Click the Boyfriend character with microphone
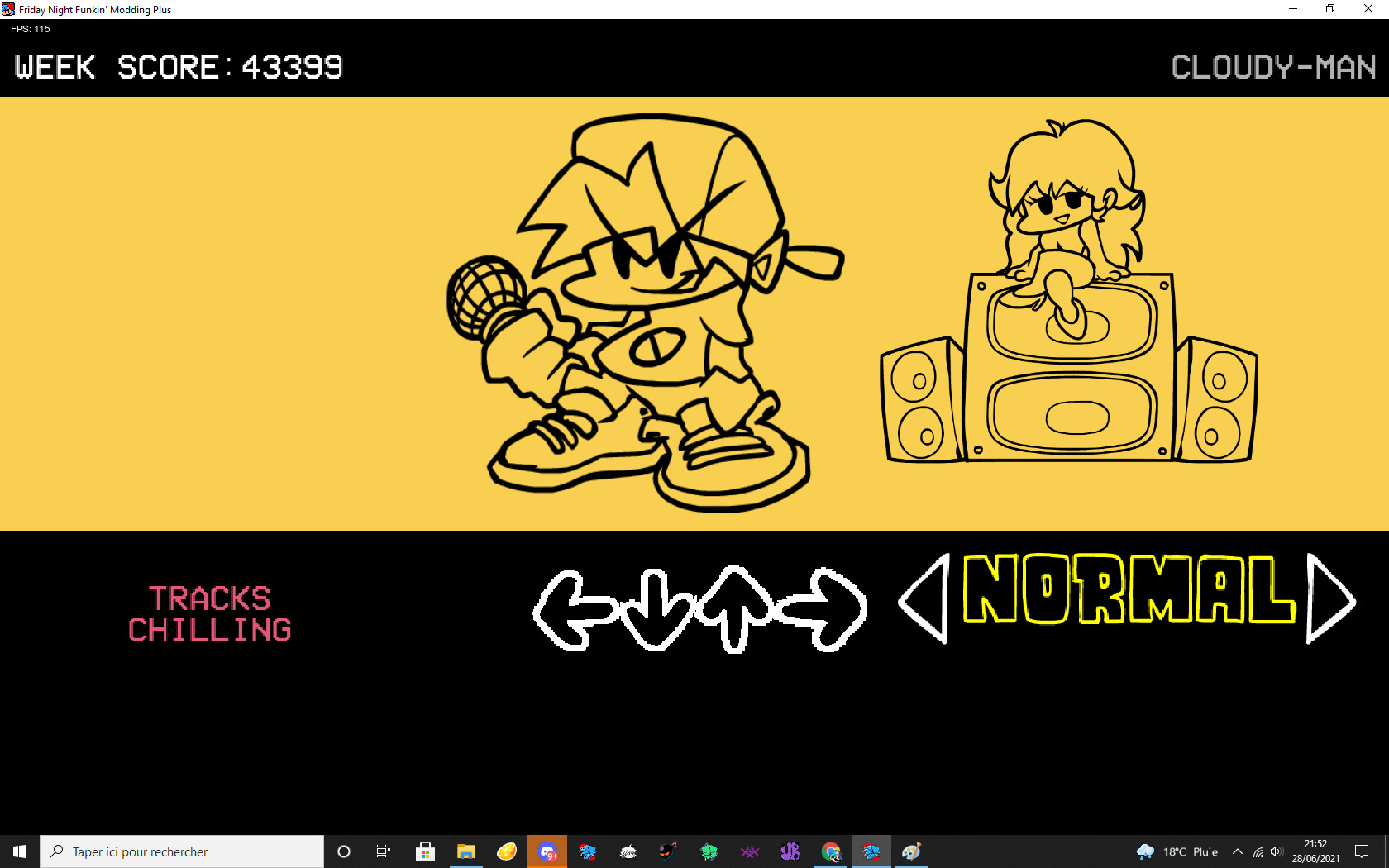This screenshot has width=1389, height=868. tap(645, 313)
